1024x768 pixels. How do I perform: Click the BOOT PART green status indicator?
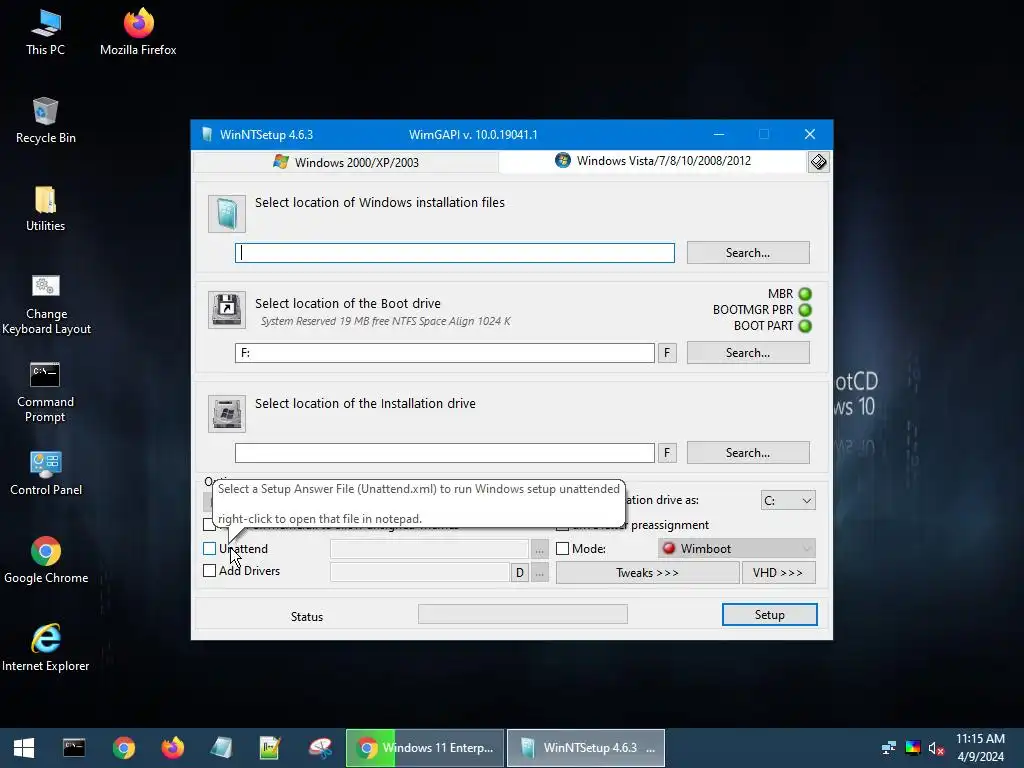pos(805,326)
